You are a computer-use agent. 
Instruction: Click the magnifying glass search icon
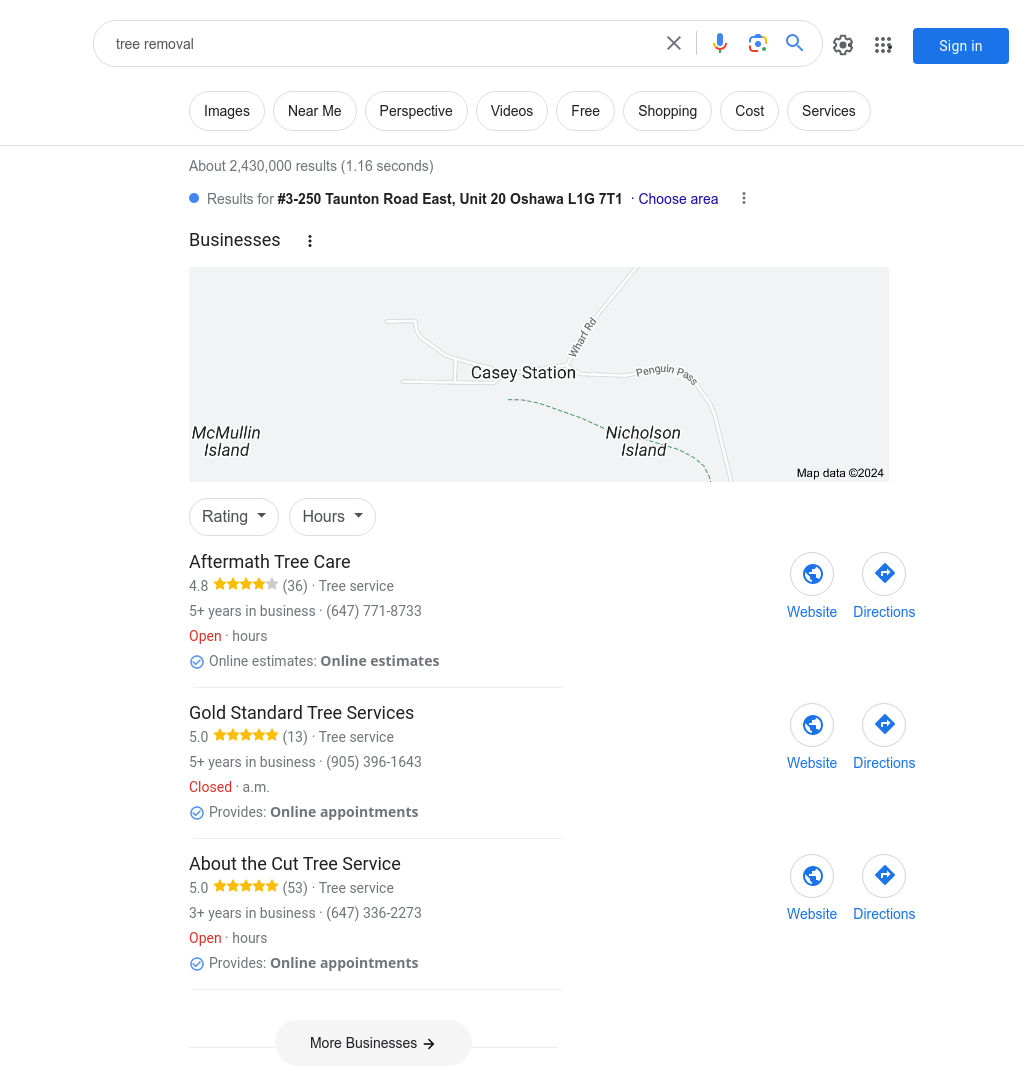point(795,44)
